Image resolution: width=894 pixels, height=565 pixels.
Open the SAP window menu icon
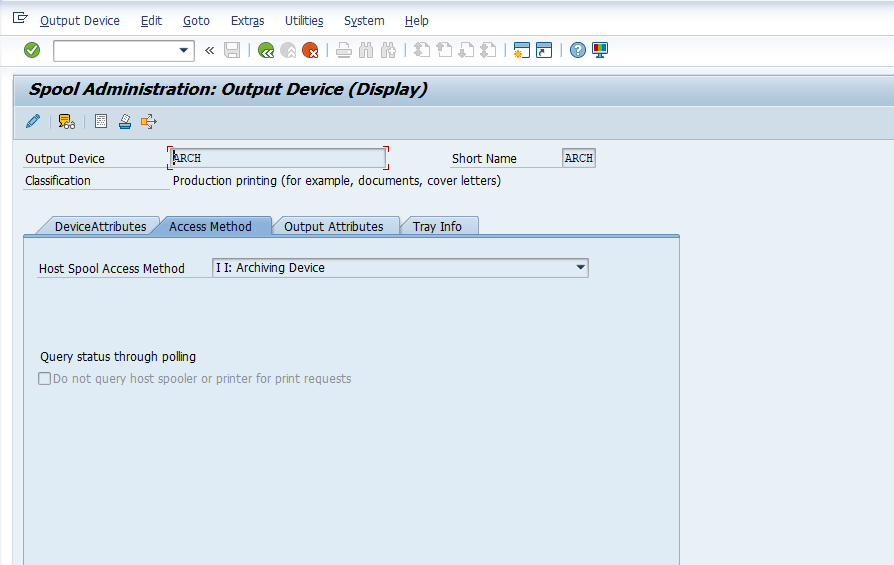click(x=20, y=18)
